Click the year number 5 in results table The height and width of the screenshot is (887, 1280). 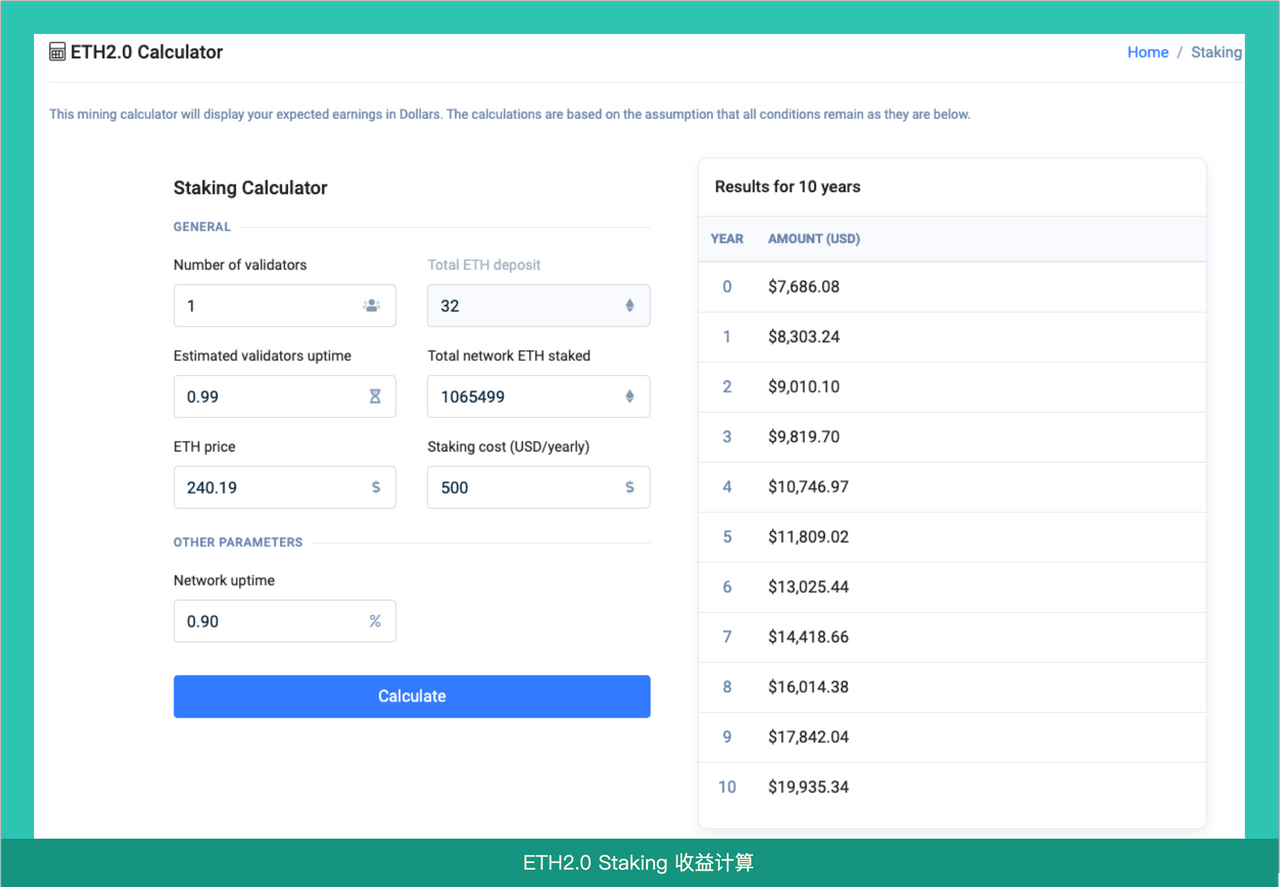(x=727, y=537)
